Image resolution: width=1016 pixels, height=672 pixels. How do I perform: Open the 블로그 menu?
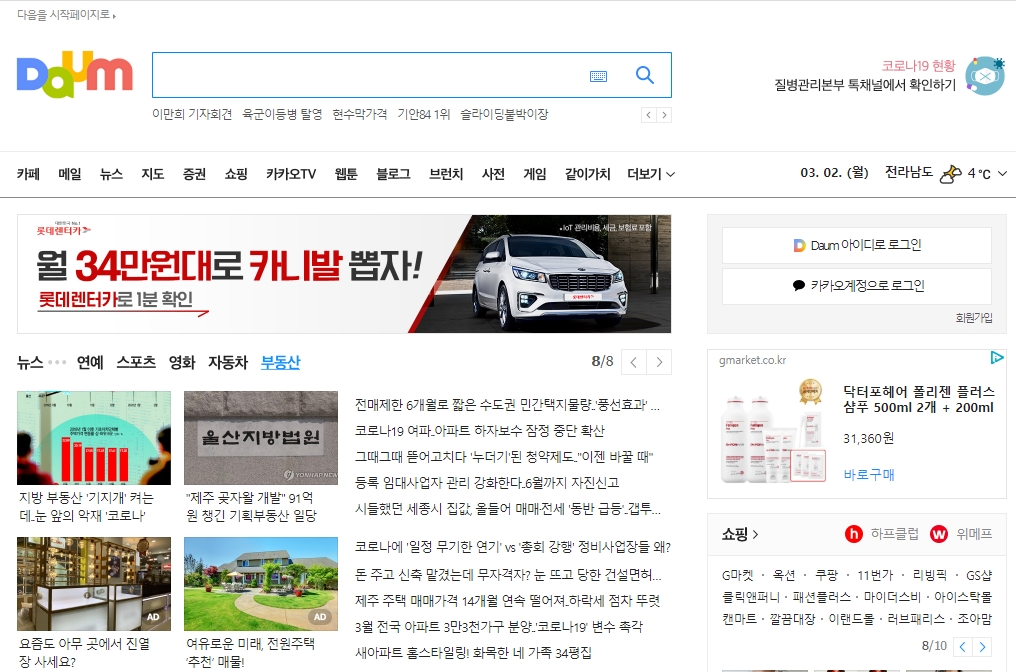tap(393, 174)
